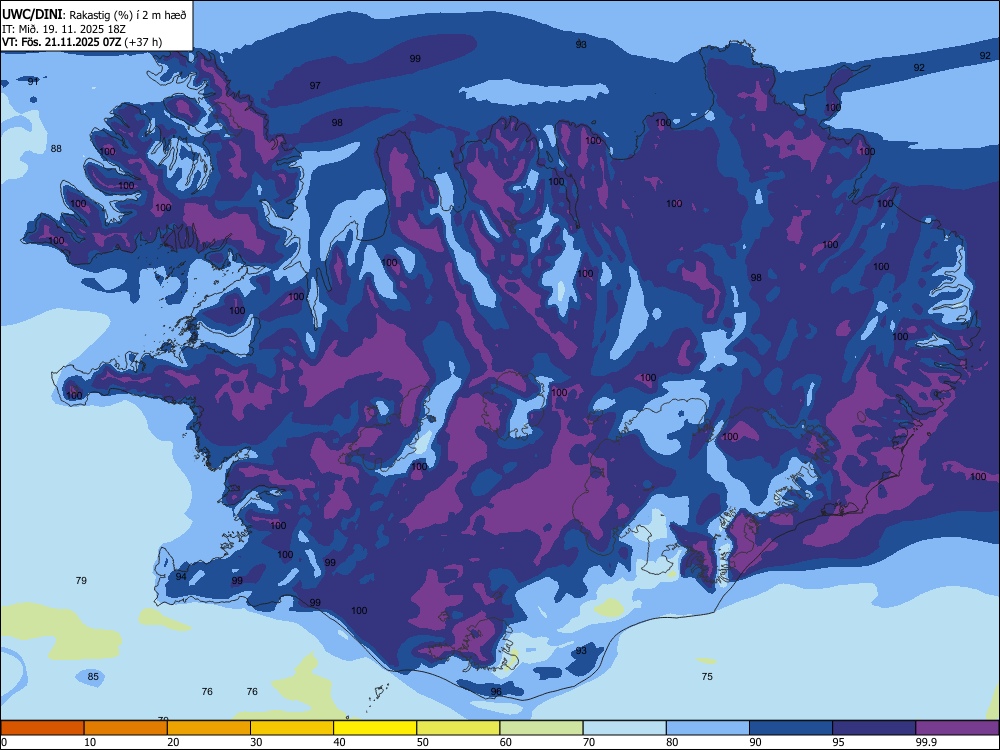Choose the purple legend swatch above 99.9
This screenshot has height=750, width=1000.
pyautogui.click(x=957, y=728)
